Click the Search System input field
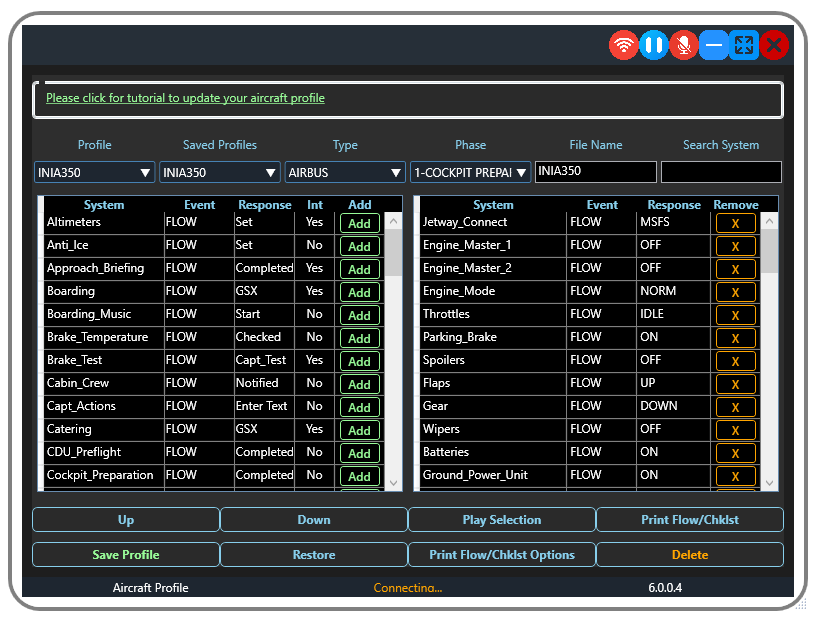This screenshot has height=623, width=819. pyautogui.click(x=721, y=172)
